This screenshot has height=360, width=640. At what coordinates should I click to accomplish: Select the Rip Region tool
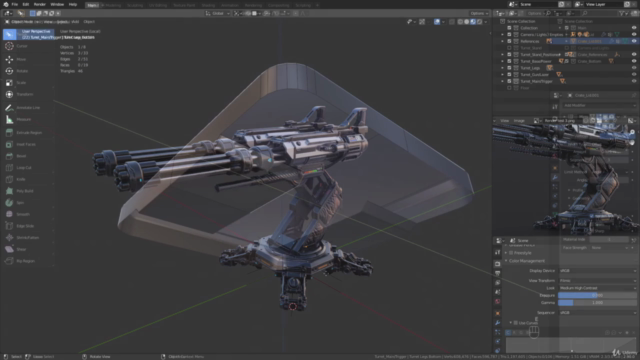(x=9, y=261)
